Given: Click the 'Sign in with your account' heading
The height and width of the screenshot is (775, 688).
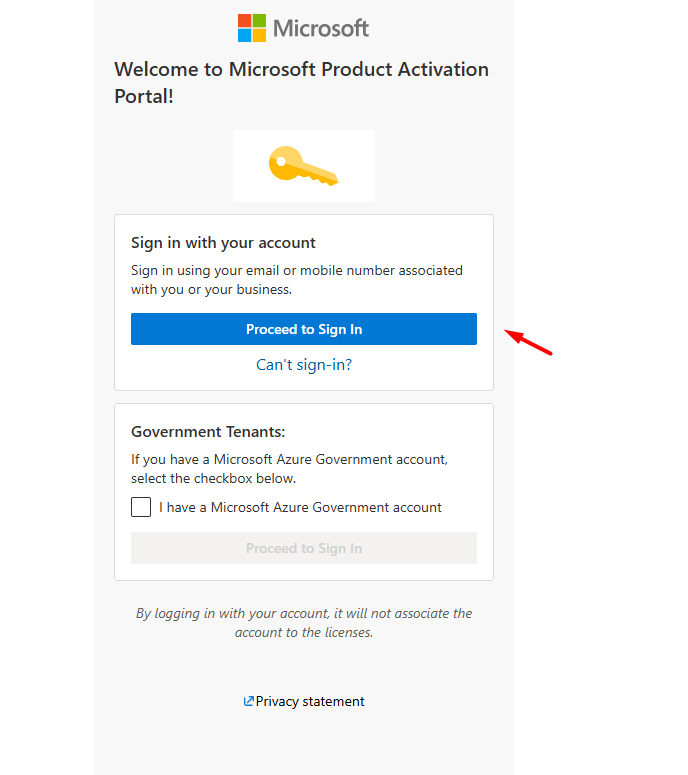Looking at the screenshot, I should point(223,243).
